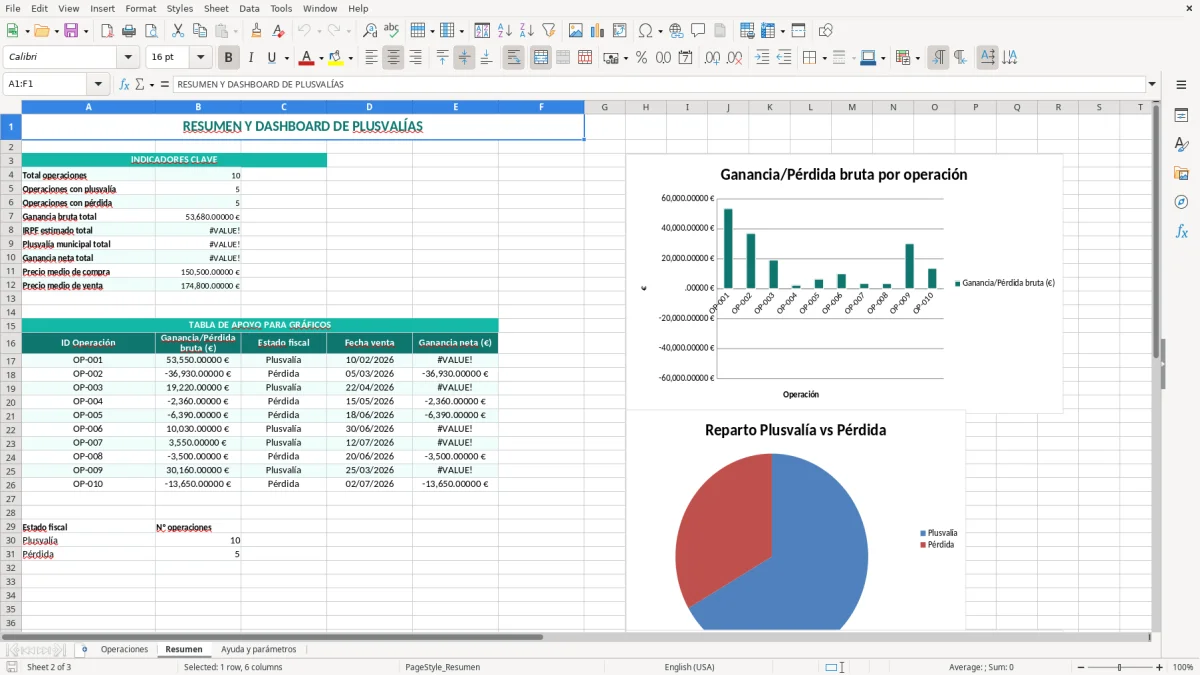Insert hyperlink globe icon
This screenshot has width=1200, height=675.
(676, 31)
